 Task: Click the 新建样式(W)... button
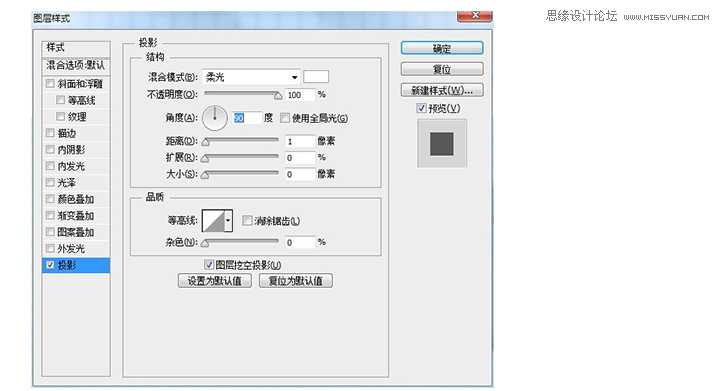point(442,90)
